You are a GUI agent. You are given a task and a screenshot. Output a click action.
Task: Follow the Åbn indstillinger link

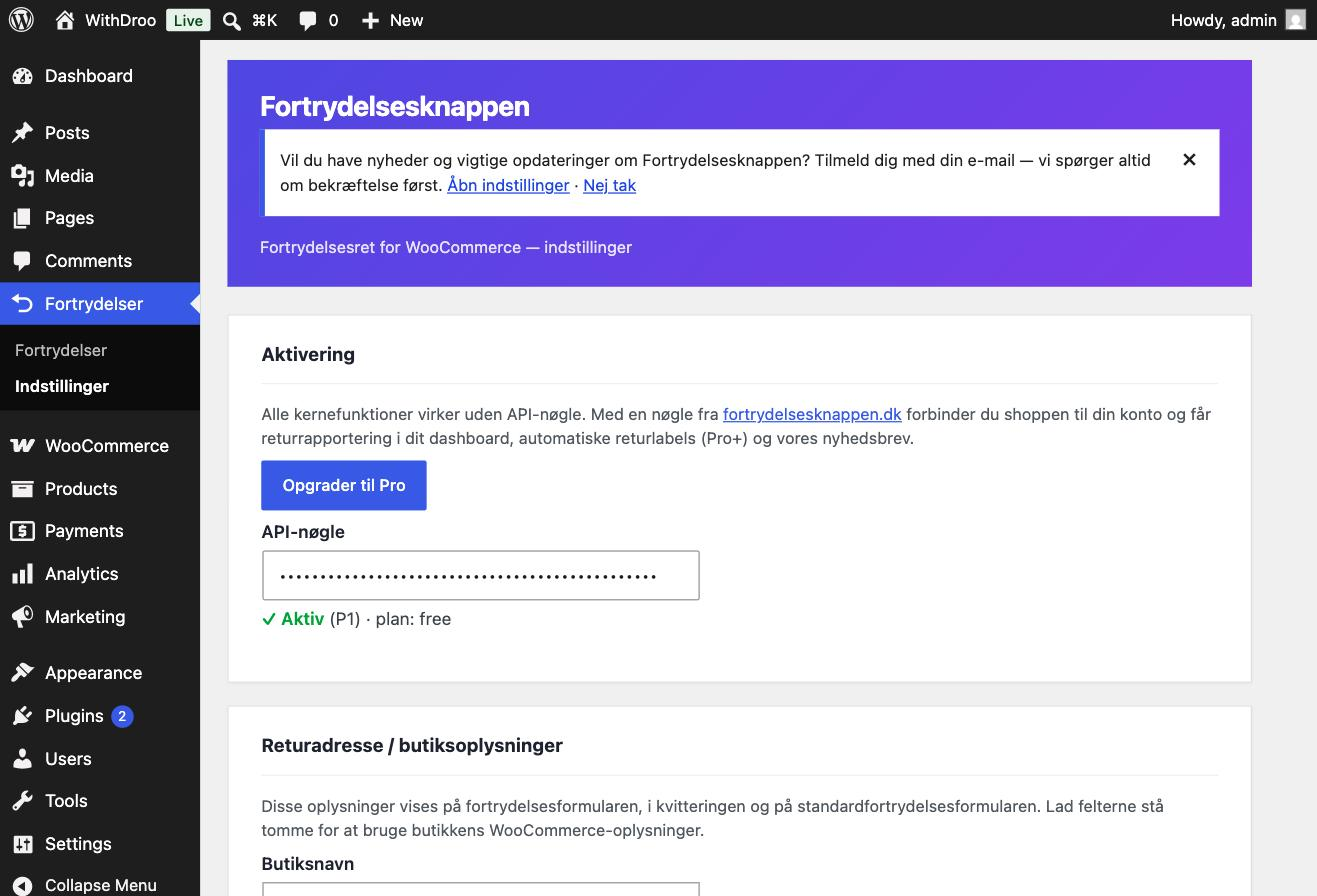[508, 185]
